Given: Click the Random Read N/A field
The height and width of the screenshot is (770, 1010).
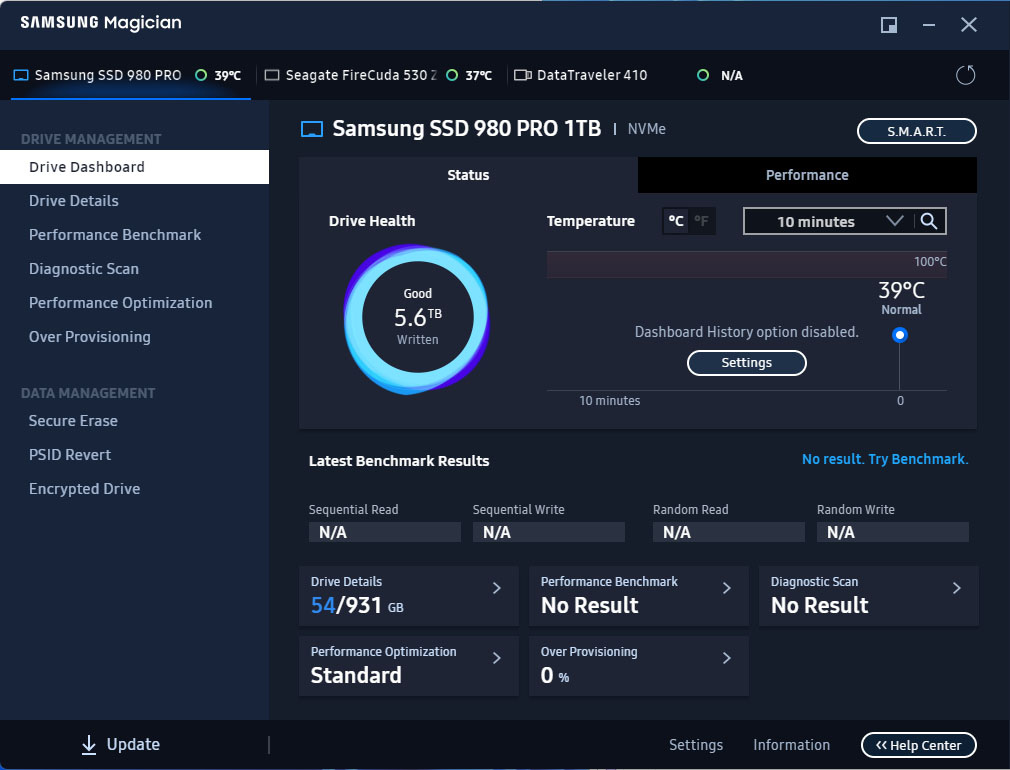Looking at the screenshot, I should pos(729,532).
